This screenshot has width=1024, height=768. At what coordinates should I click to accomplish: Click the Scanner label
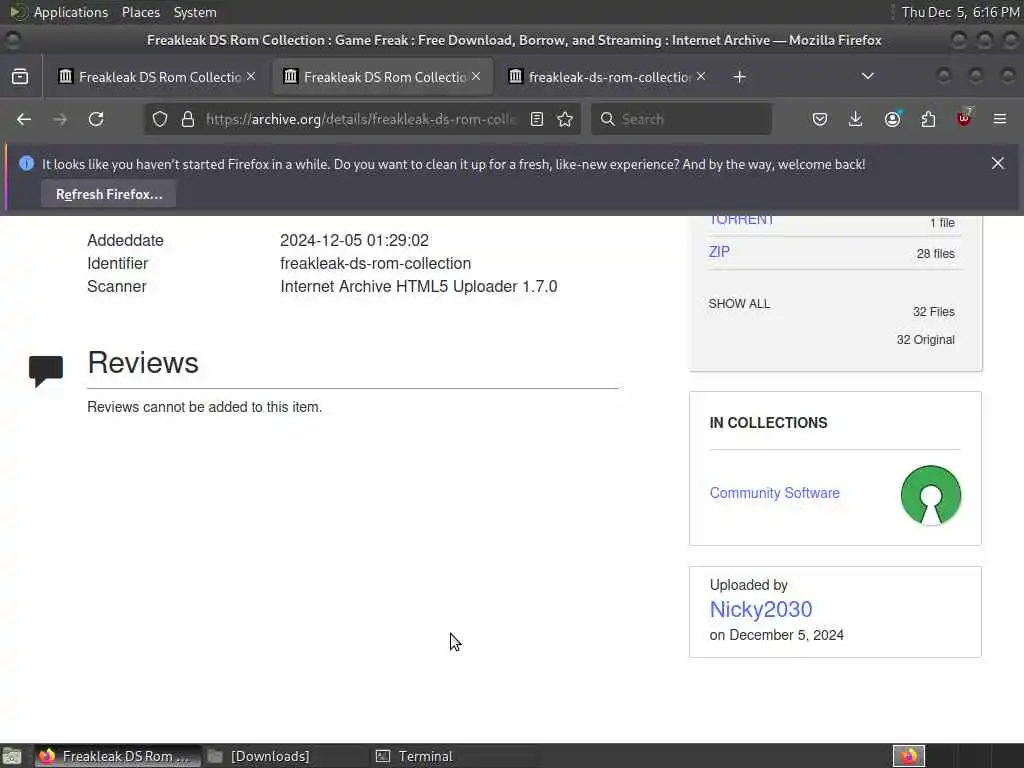[x=117, y=287]
